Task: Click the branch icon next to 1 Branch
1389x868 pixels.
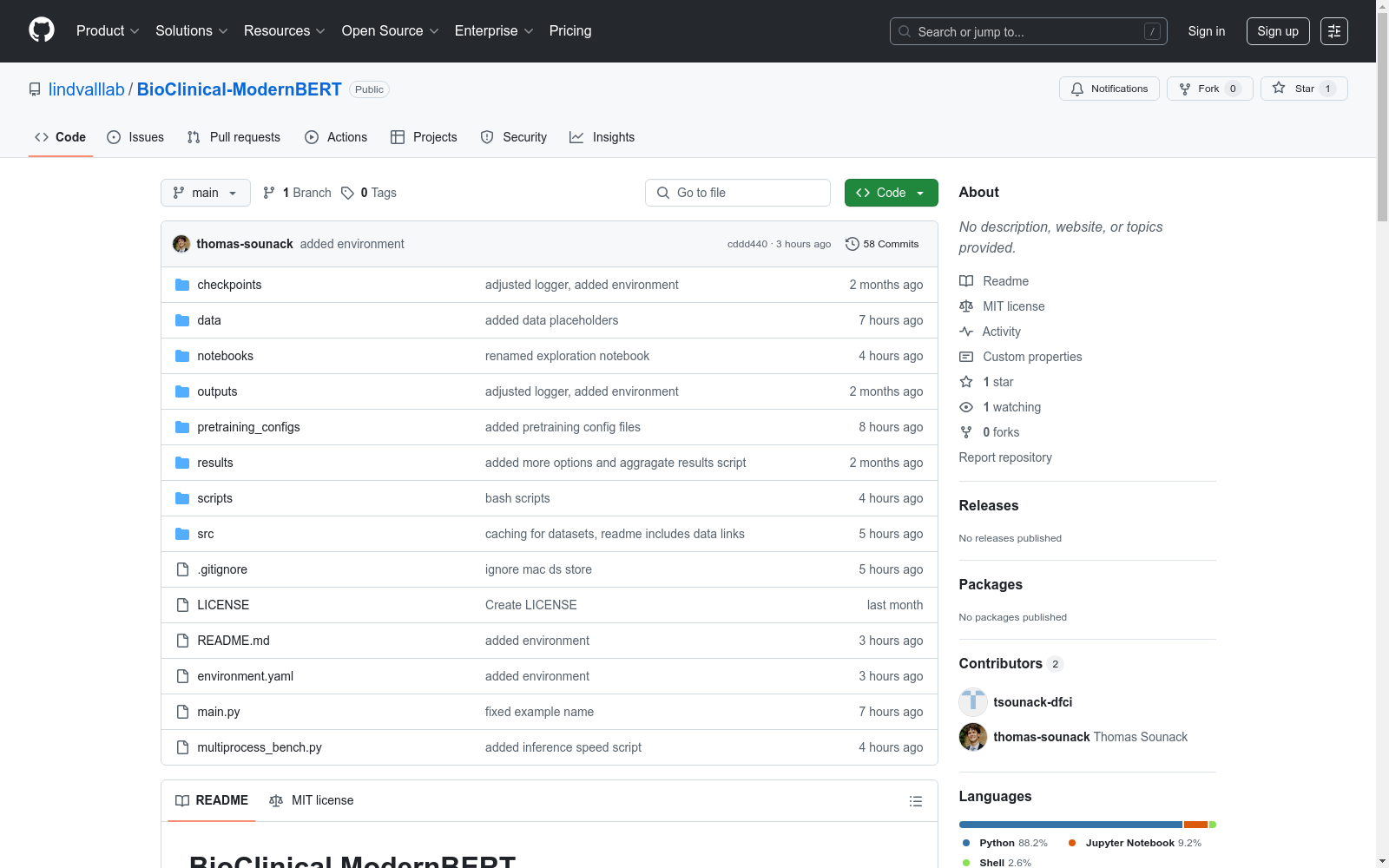Action: pos(269,193)
